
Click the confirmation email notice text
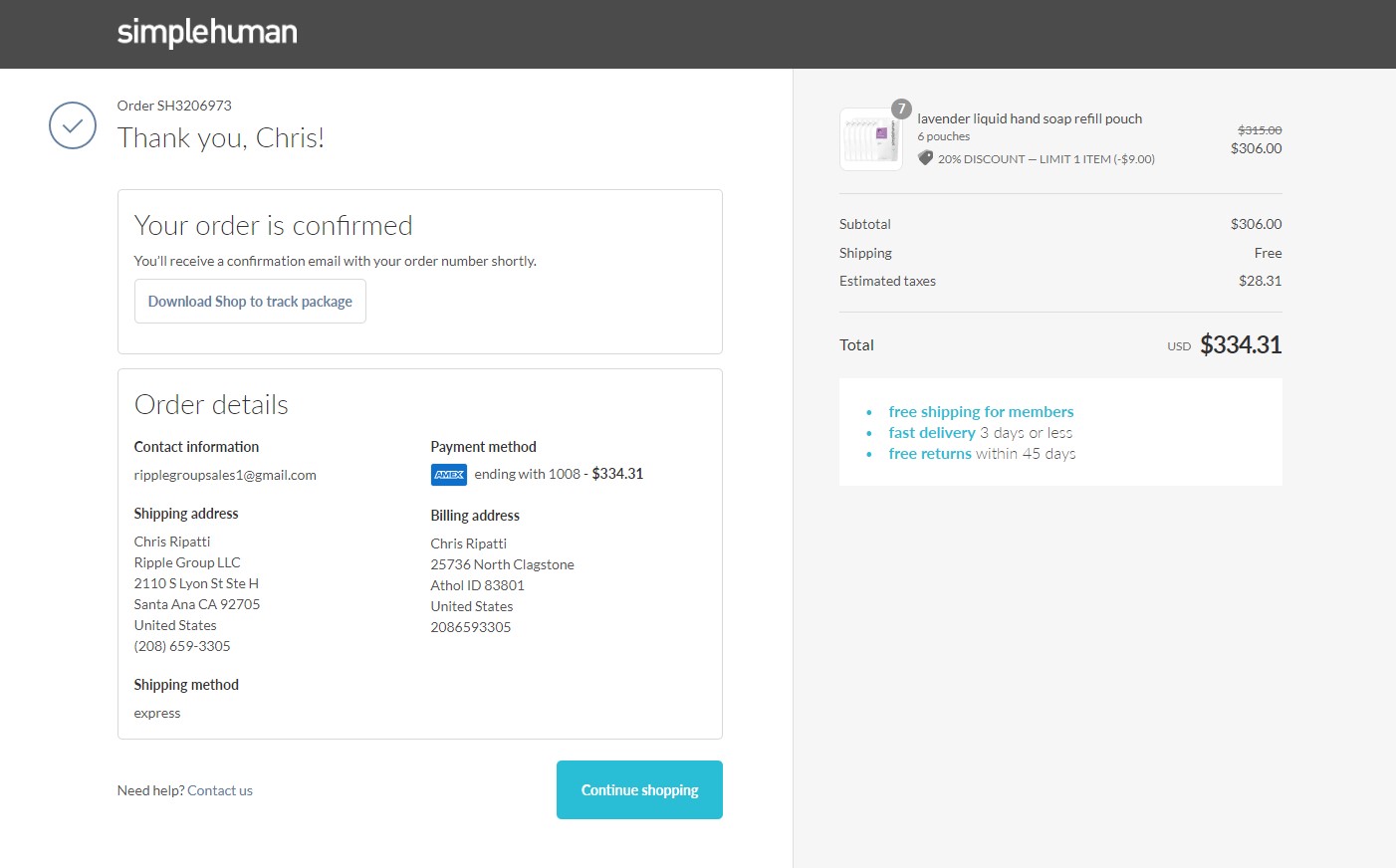point(336,261)
